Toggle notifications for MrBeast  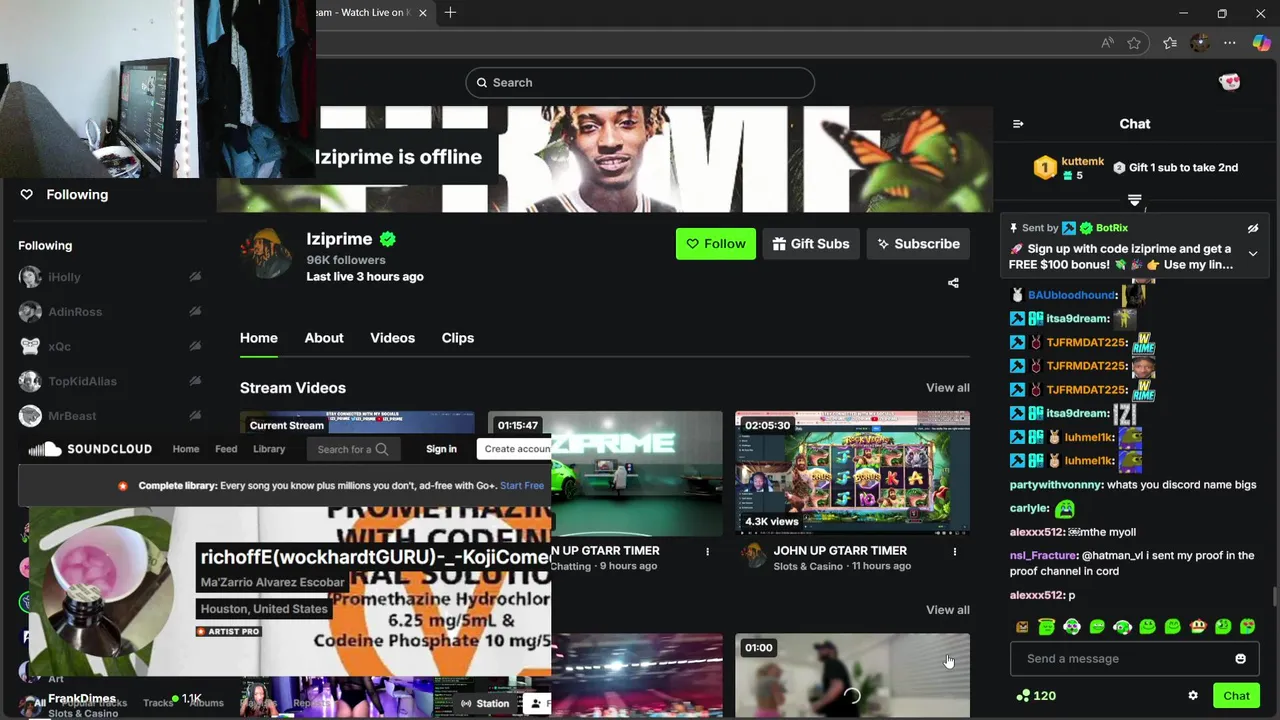(195, 416)
